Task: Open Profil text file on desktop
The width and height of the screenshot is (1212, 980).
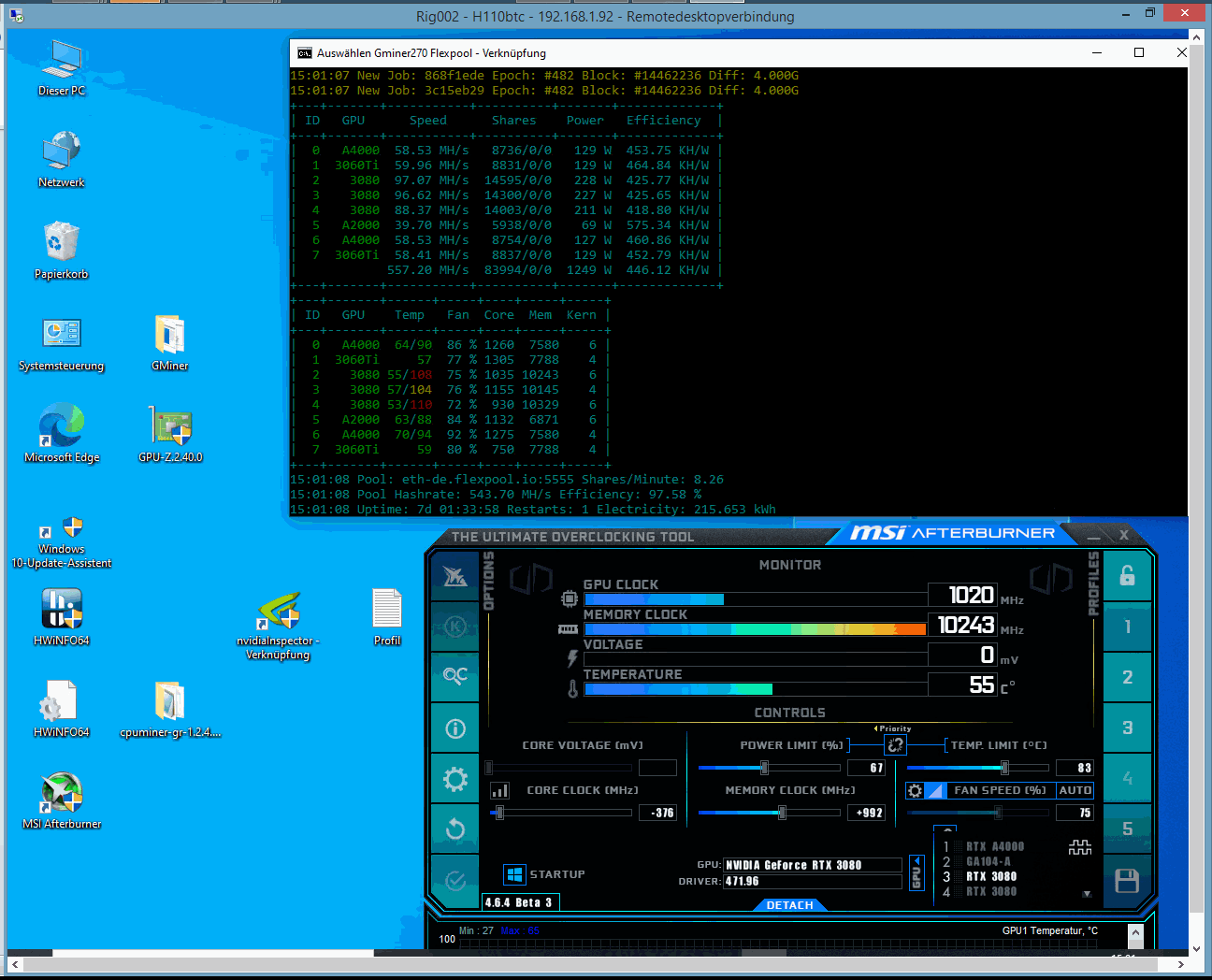Action: (387, 617)
